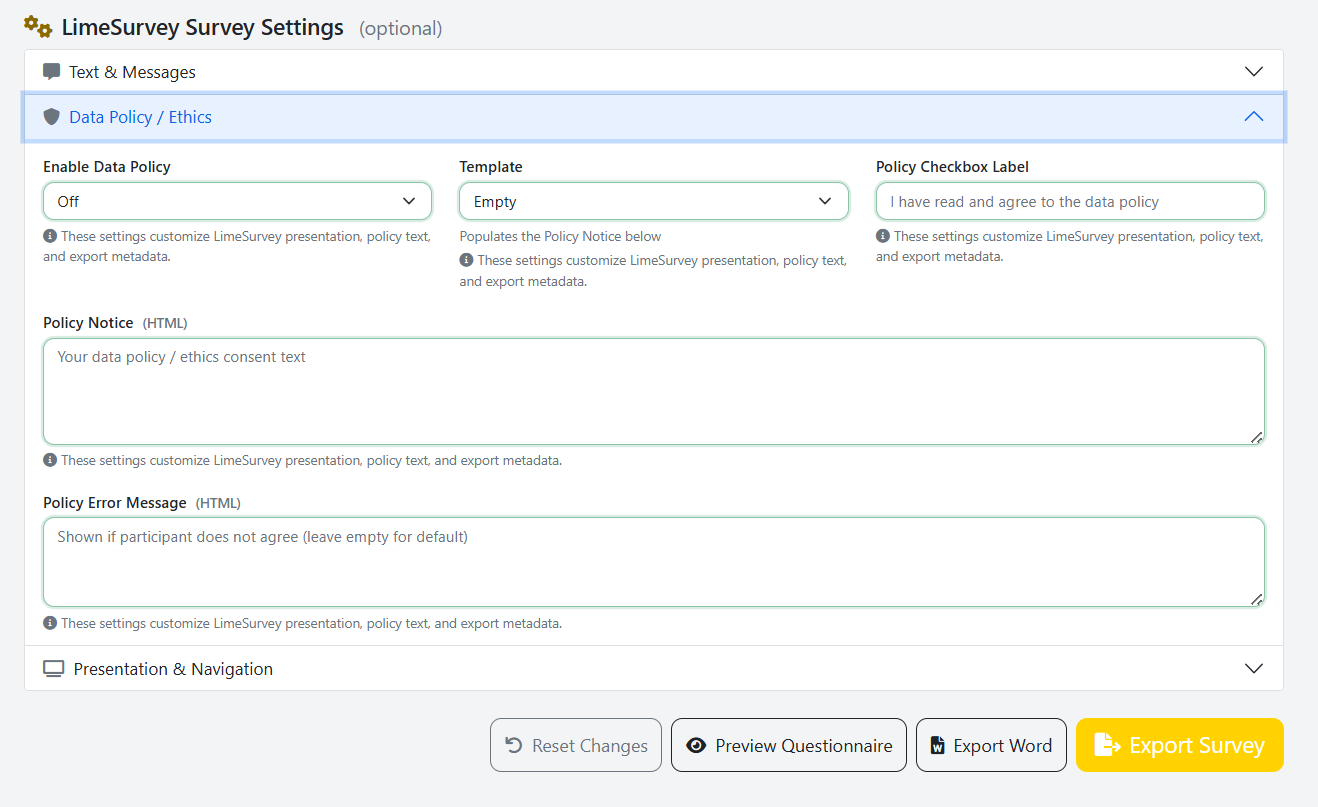Click the LimeSurvey Survey Settings heading
This screenshot has height=807, width=1318.
203,27
